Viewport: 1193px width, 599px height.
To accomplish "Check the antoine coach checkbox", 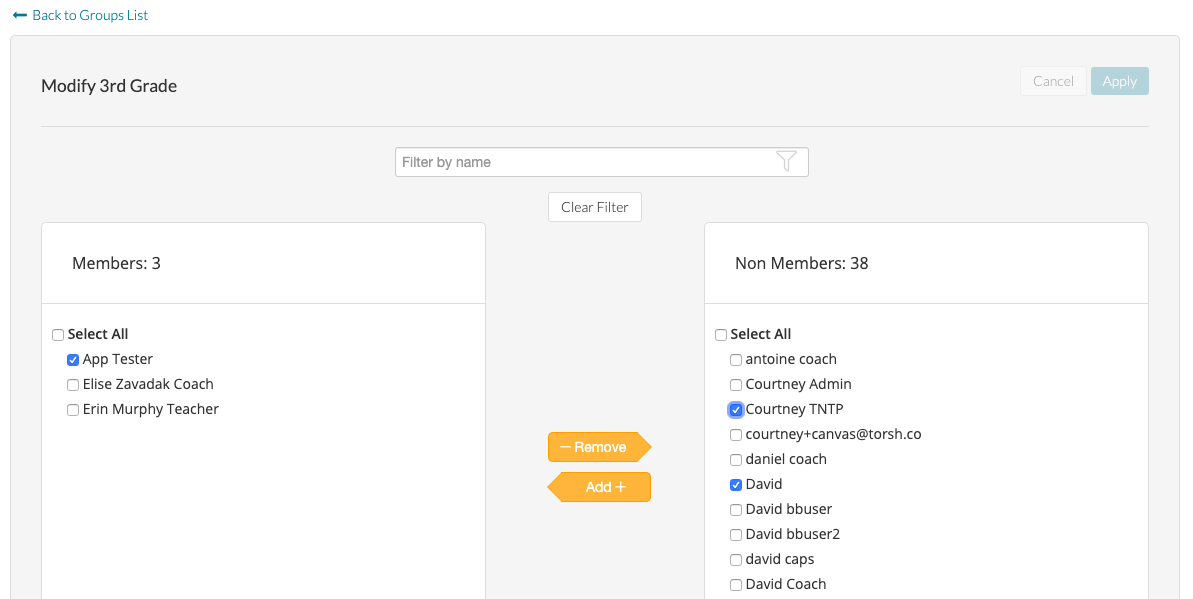I will 736,360.
